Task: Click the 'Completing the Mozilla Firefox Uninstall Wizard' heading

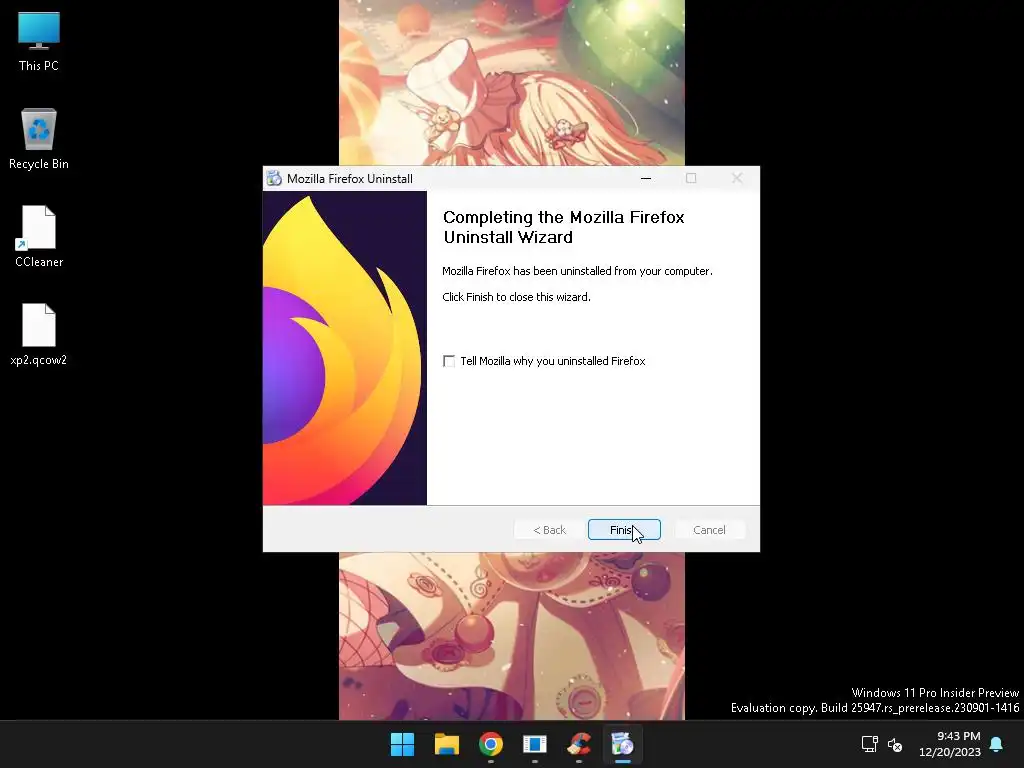Action: coord(564,227)
